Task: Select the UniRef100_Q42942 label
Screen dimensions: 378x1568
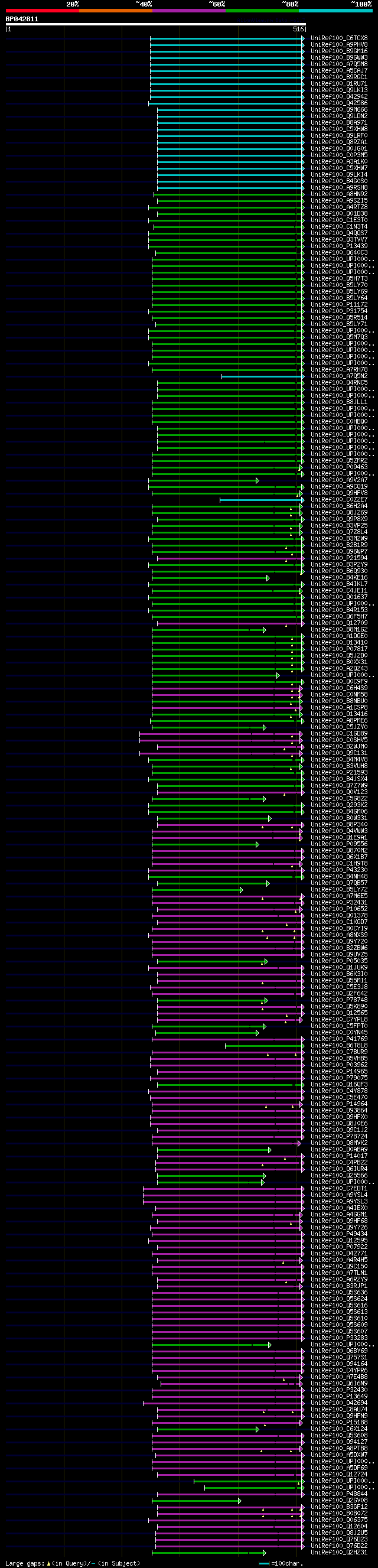Action: click(339, 97)
